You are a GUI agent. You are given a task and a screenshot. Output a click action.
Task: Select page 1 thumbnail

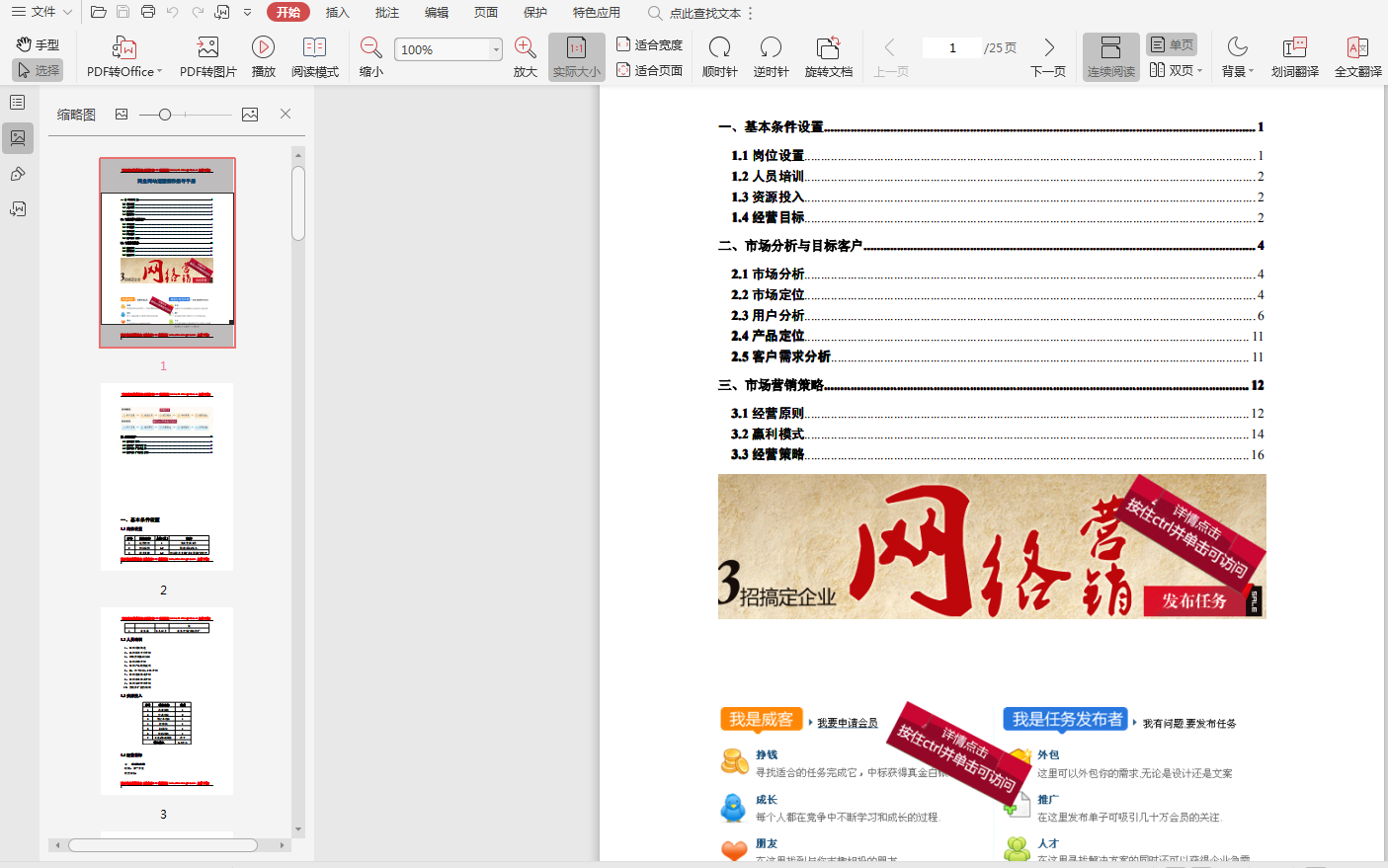click(167, 253)
